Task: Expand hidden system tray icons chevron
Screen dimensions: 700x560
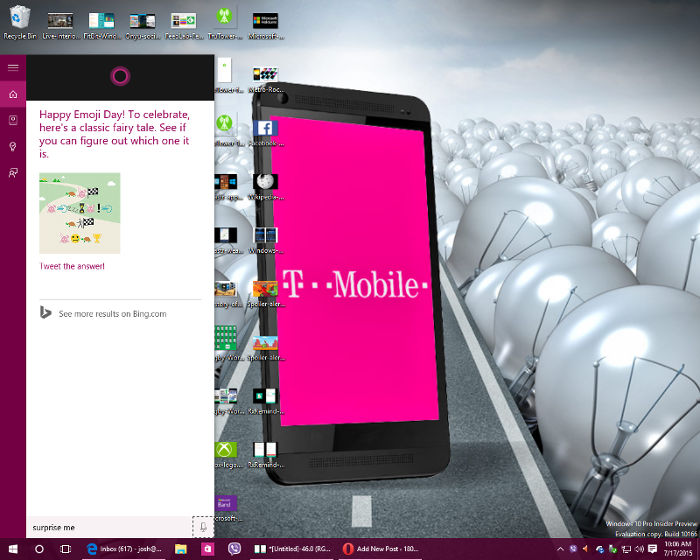Action: (x=560, y=548)
